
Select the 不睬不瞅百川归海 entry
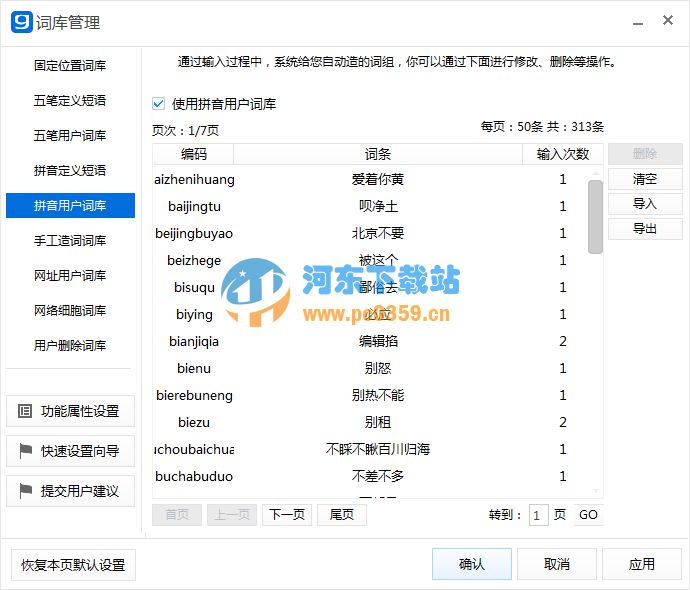coord(371,449)
